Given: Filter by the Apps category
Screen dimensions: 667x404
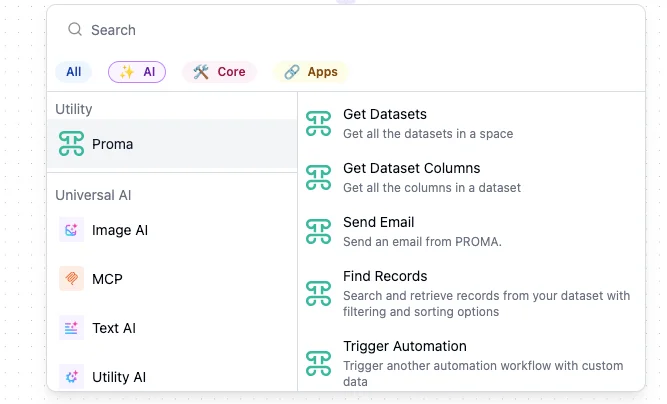Looking at the screenshot, I should (310, 72).
